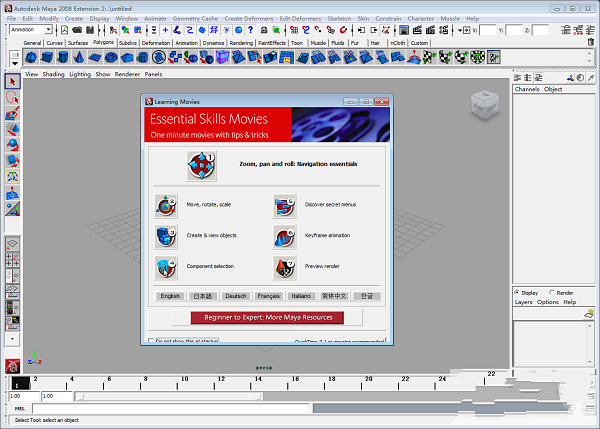Screen dimensions: 600x429
Task: Toggle Snap to grids icon
Action: click(294, 29)
